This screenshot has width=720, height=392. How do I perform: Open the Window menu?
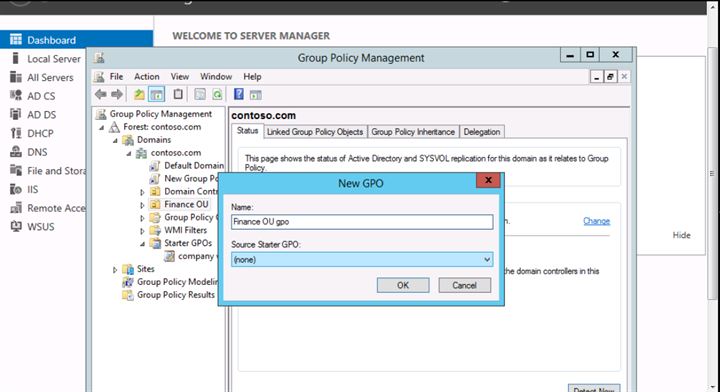216,77
